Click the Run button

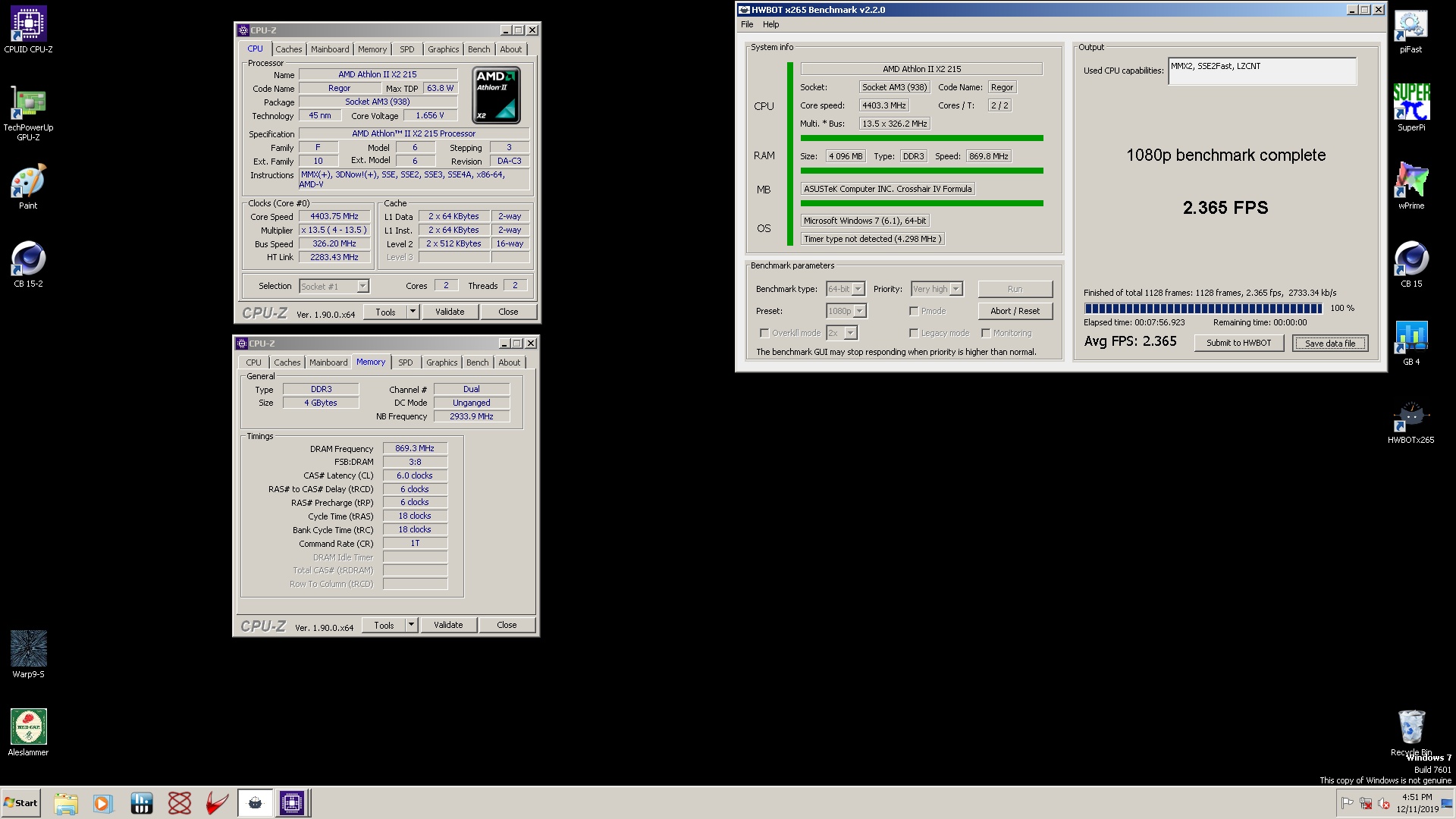[x=1015, y=289]
